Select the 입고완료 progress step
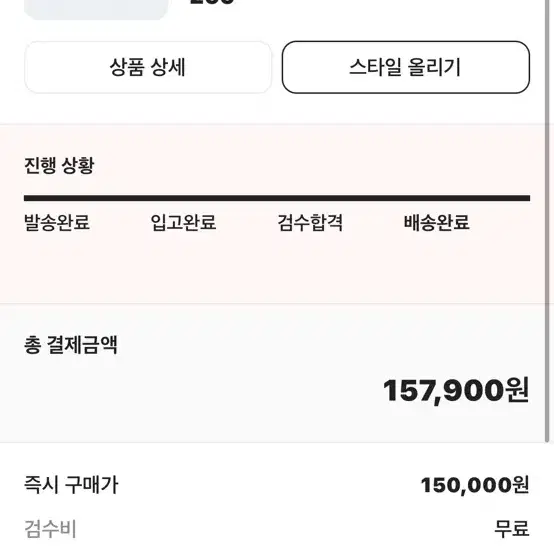Image resolution: width=554 pixels, height=554 pixels. pos(183,223)
